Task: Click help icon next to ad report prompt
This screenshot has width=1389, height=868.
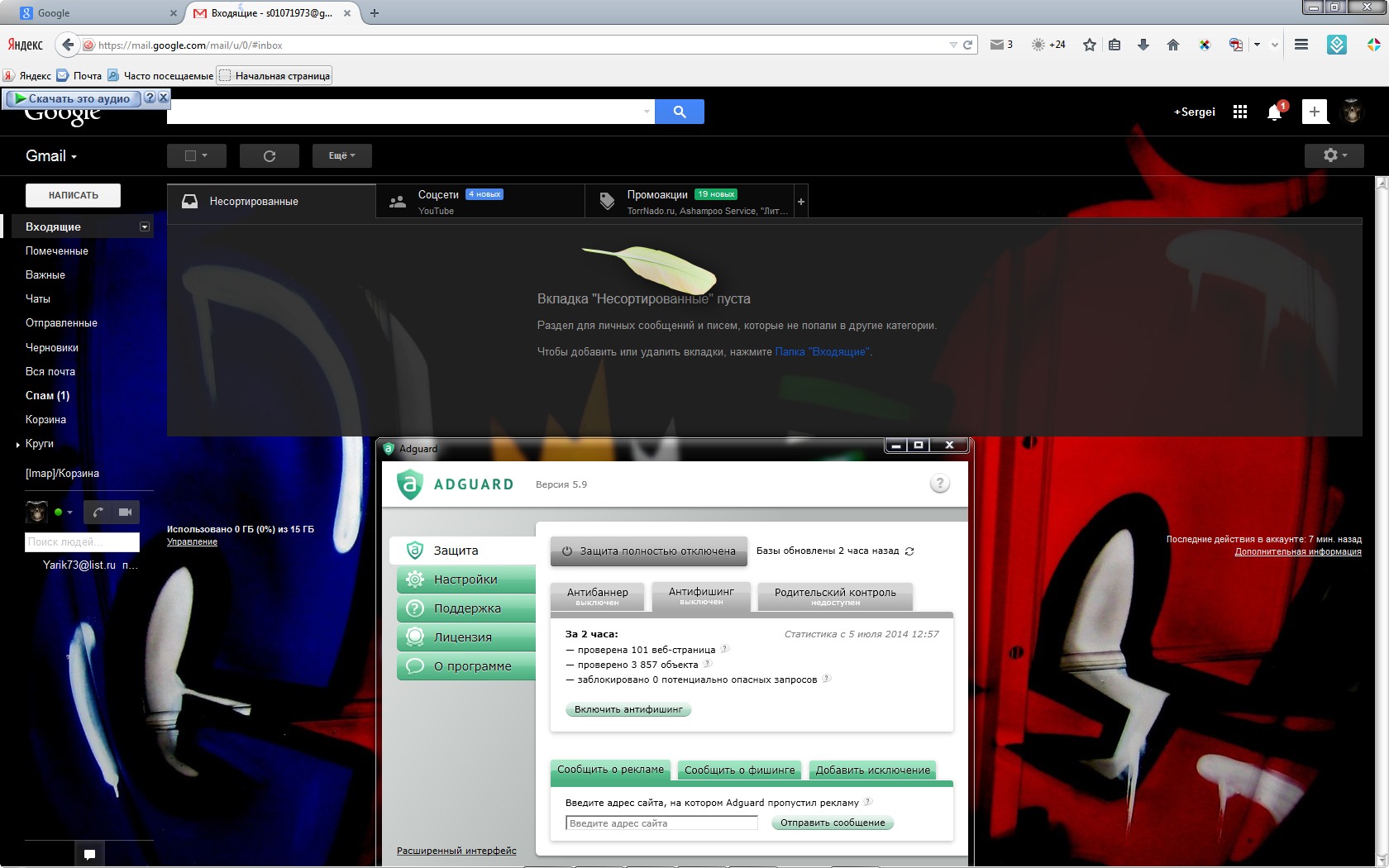Action: click(868, 801)
